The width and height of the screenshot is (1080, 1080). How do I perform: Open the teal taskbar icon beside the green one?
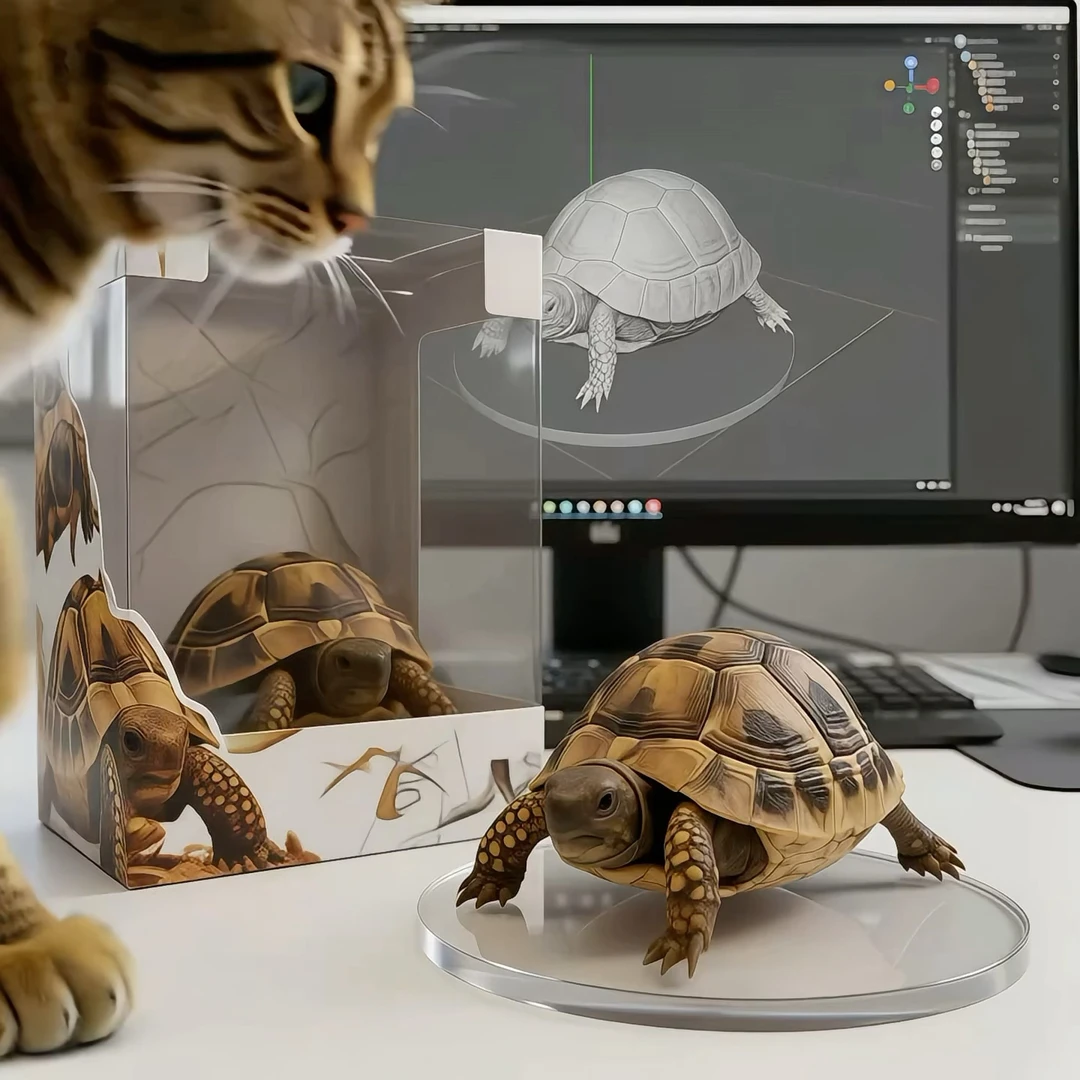click(x=565, y=507)
